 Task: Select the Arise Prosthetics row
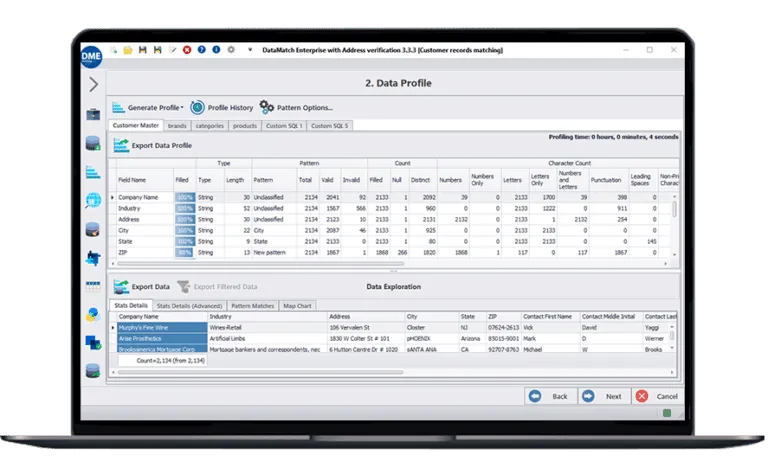pyautogui.click(x=392, y=339)
